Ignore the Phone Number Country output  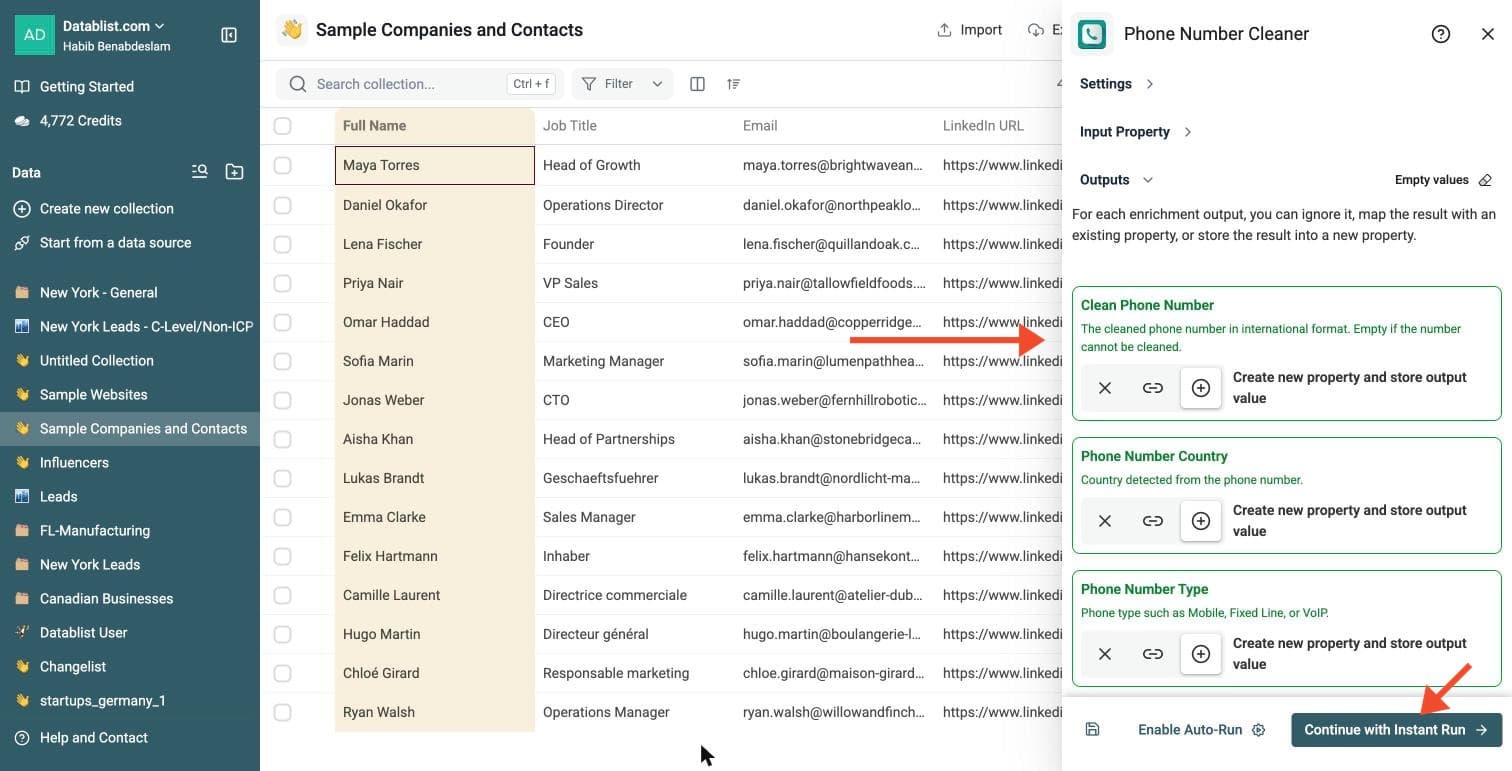tap(1105, 521)
